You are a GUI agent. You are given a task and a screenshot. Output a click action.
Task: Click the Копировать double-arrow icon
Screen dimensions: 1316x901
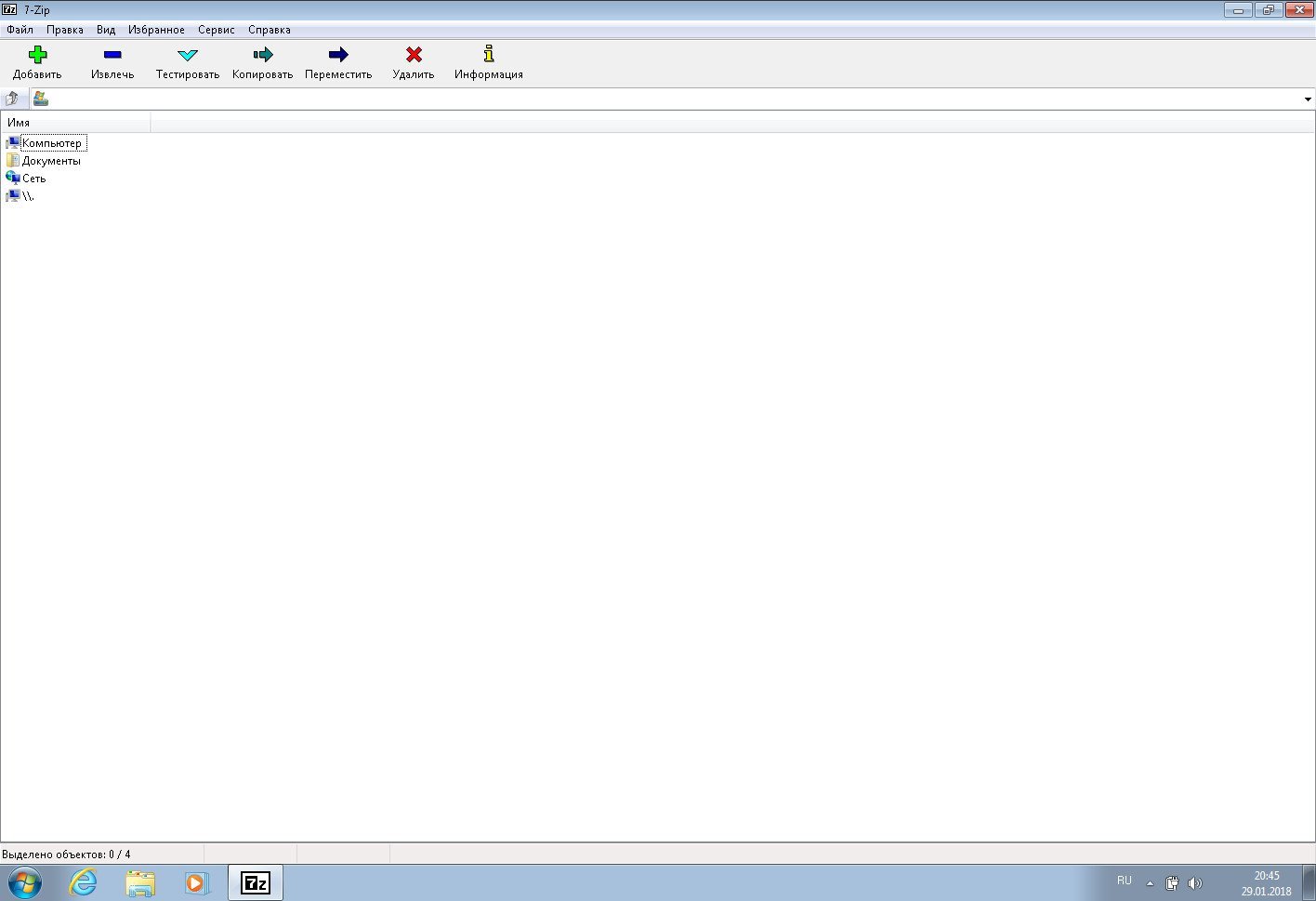(x=262, y=55)
